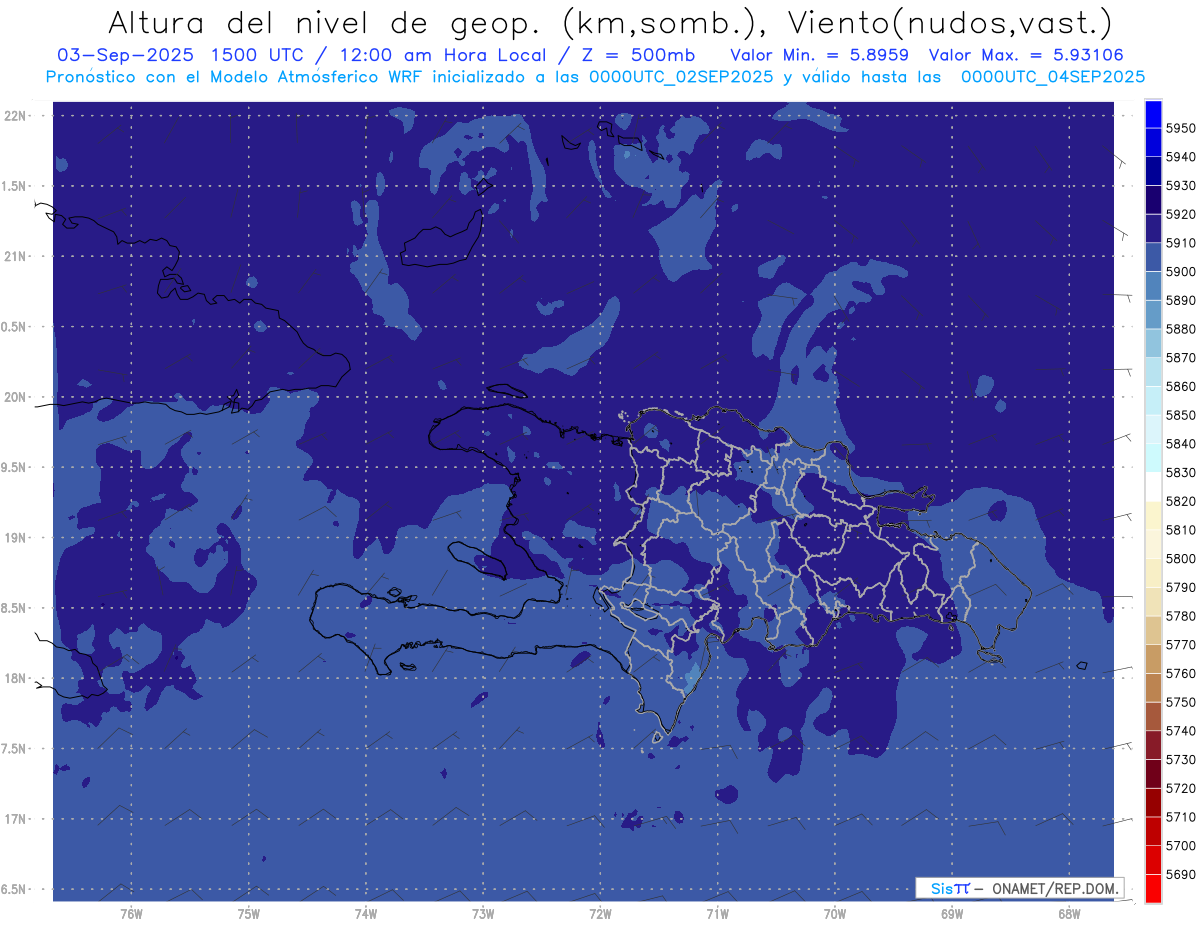Viewport: 1200px width, 927px height.
Task: Select the '5860' legend value
Action: click(x=1180, y=386)
